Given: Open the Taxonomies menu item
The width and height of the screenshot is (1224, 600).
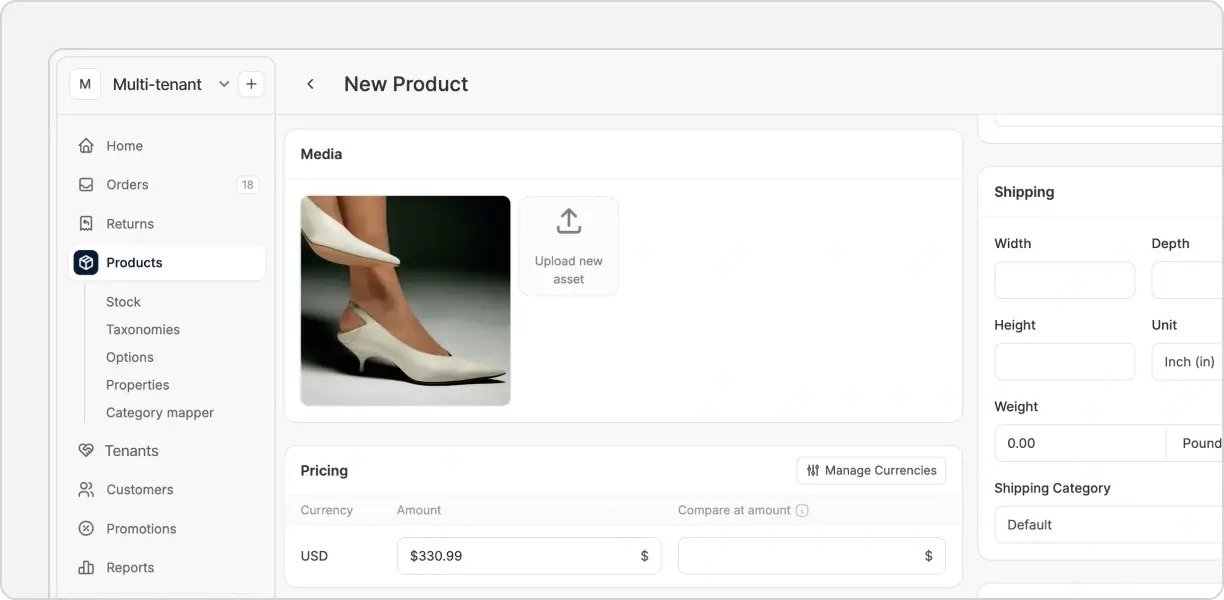Looking at the screenshot, I should click(x=143, y=329).
